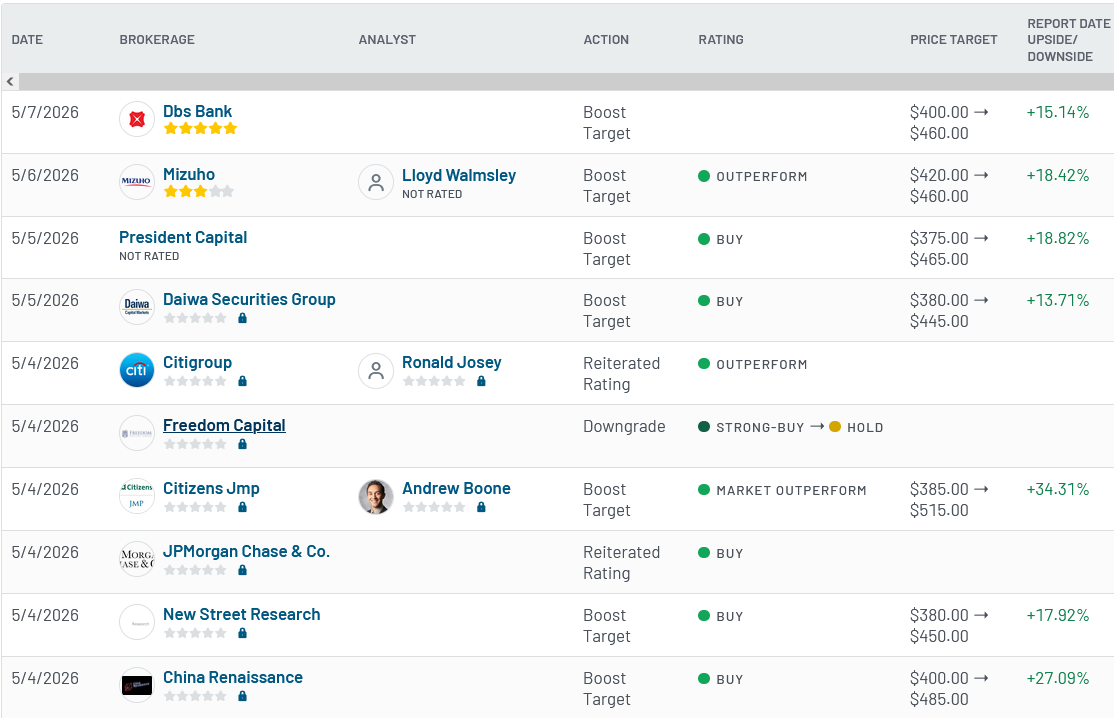Click the Freedom Capital logo icon
This screenshot has height=718, width=1114.
(x=137, y=433)
